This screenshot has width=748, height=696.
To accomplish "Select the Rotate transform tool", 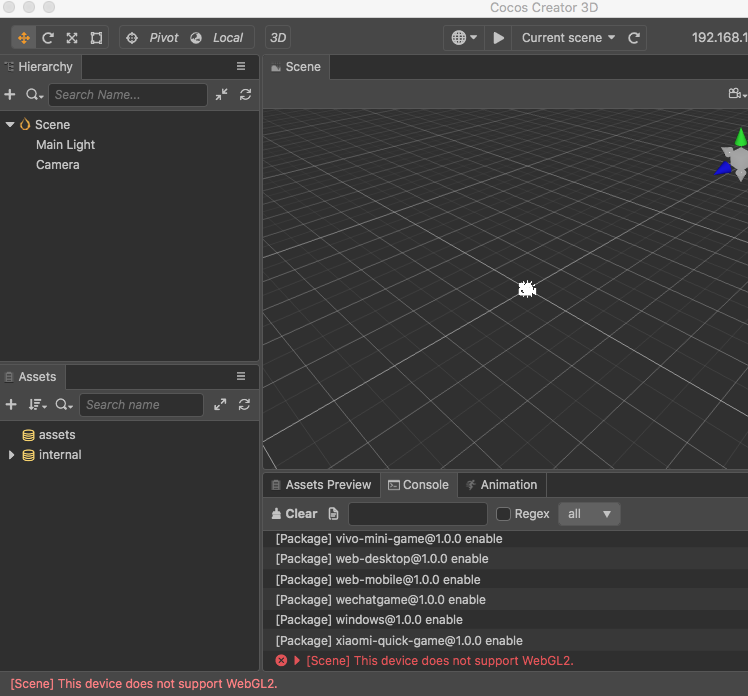I will pos(48,38).
